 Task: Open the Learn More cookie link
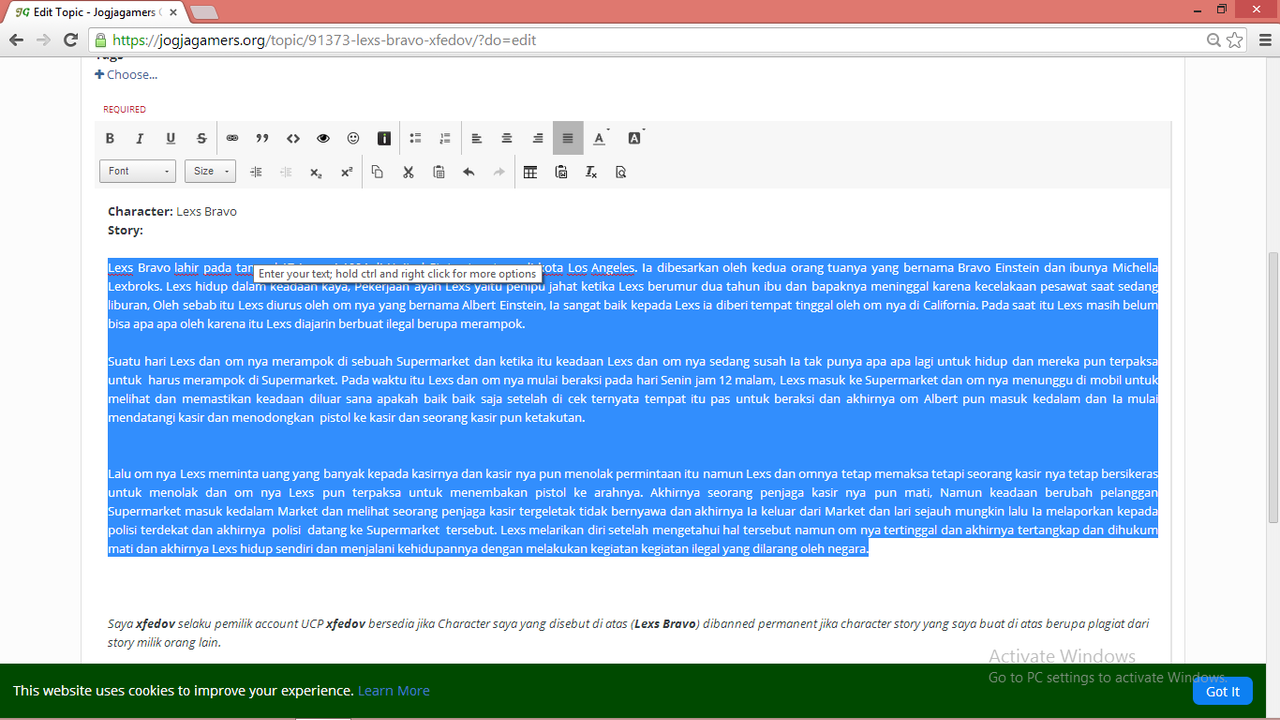[x=394, y=691]
